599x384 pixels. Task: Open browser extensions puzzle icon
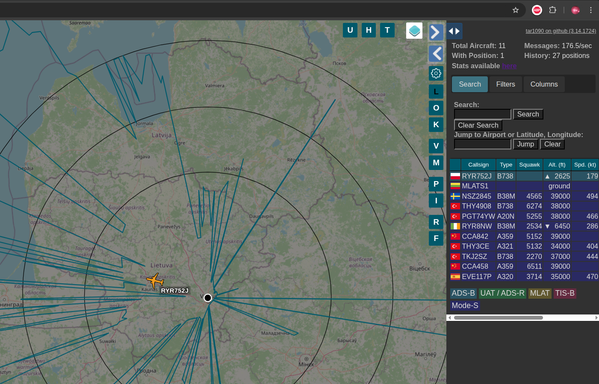point(552,10)
